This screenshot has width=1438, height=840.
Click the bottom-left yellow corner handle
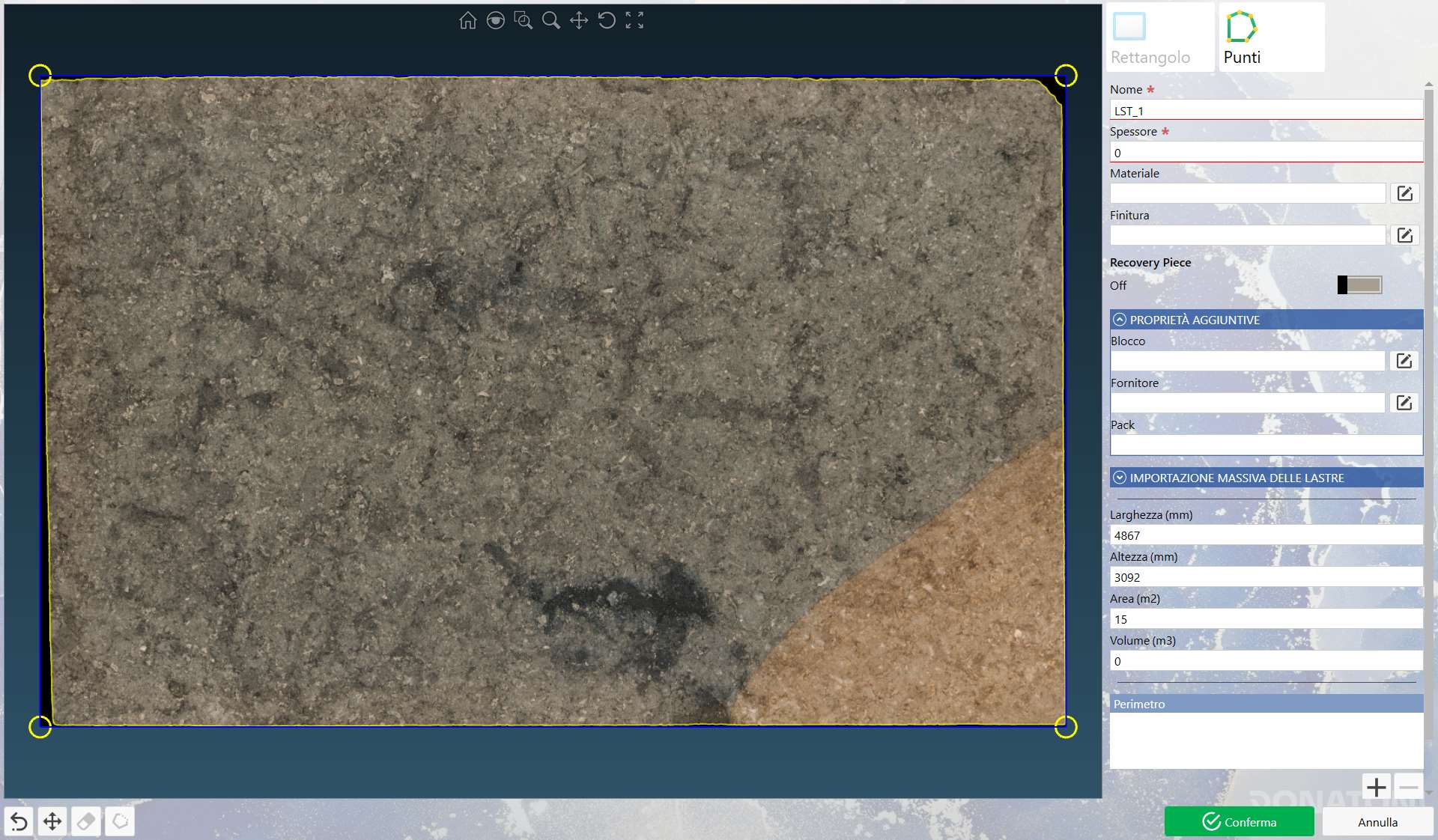[40, 727]
